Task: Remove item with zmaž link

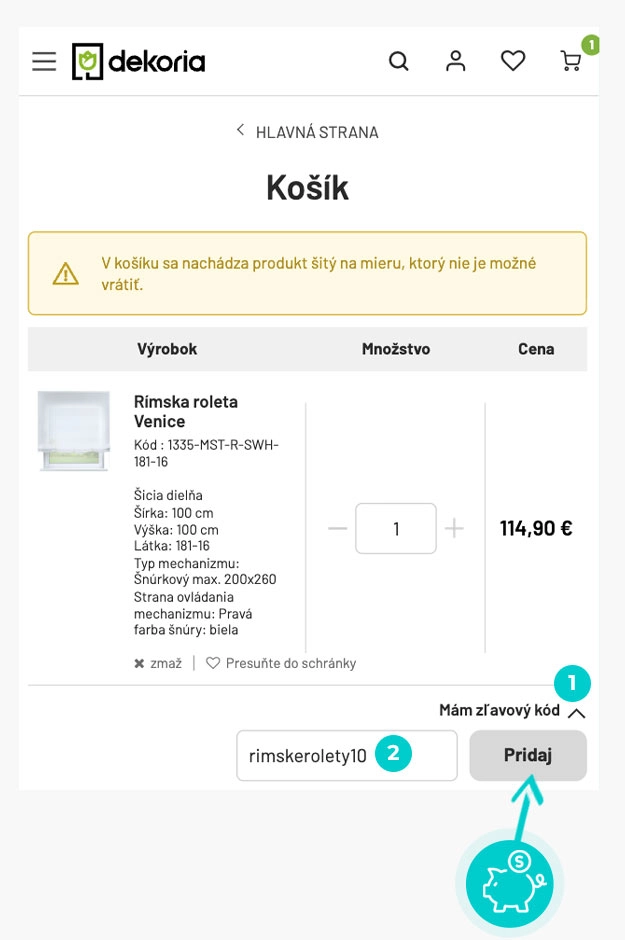Action: point(158,663)
